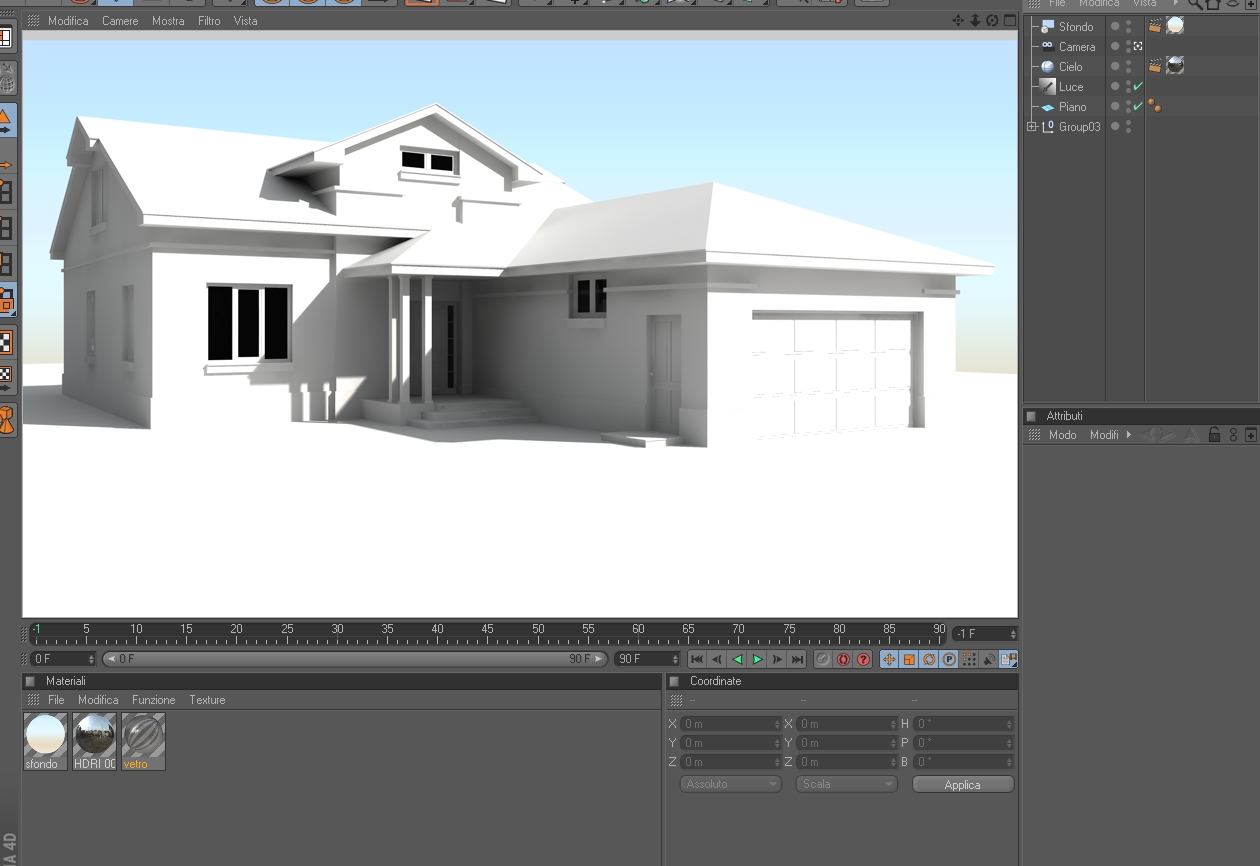This screenshot has width=1260, height=866.
Task: Click the red question mark keyframe selection icon
Action: coord(863,659)
